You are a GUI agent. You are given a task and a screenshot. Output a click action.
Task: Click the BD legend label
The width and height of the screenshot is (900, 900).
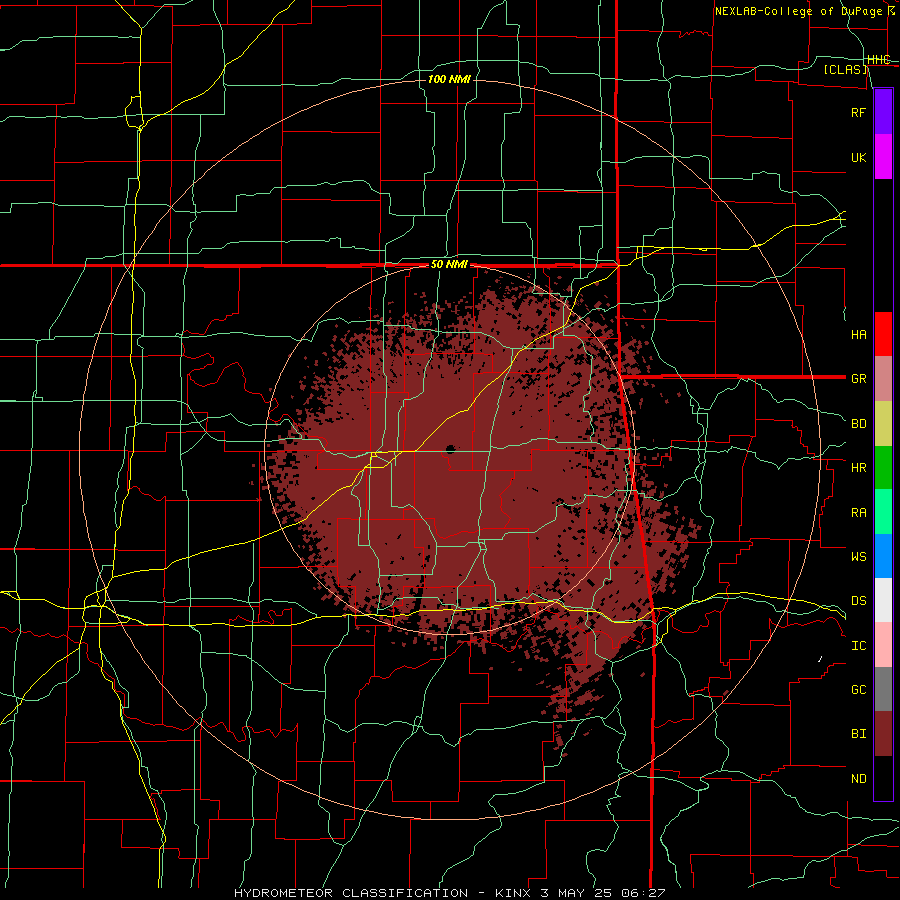tap(858, 424)
